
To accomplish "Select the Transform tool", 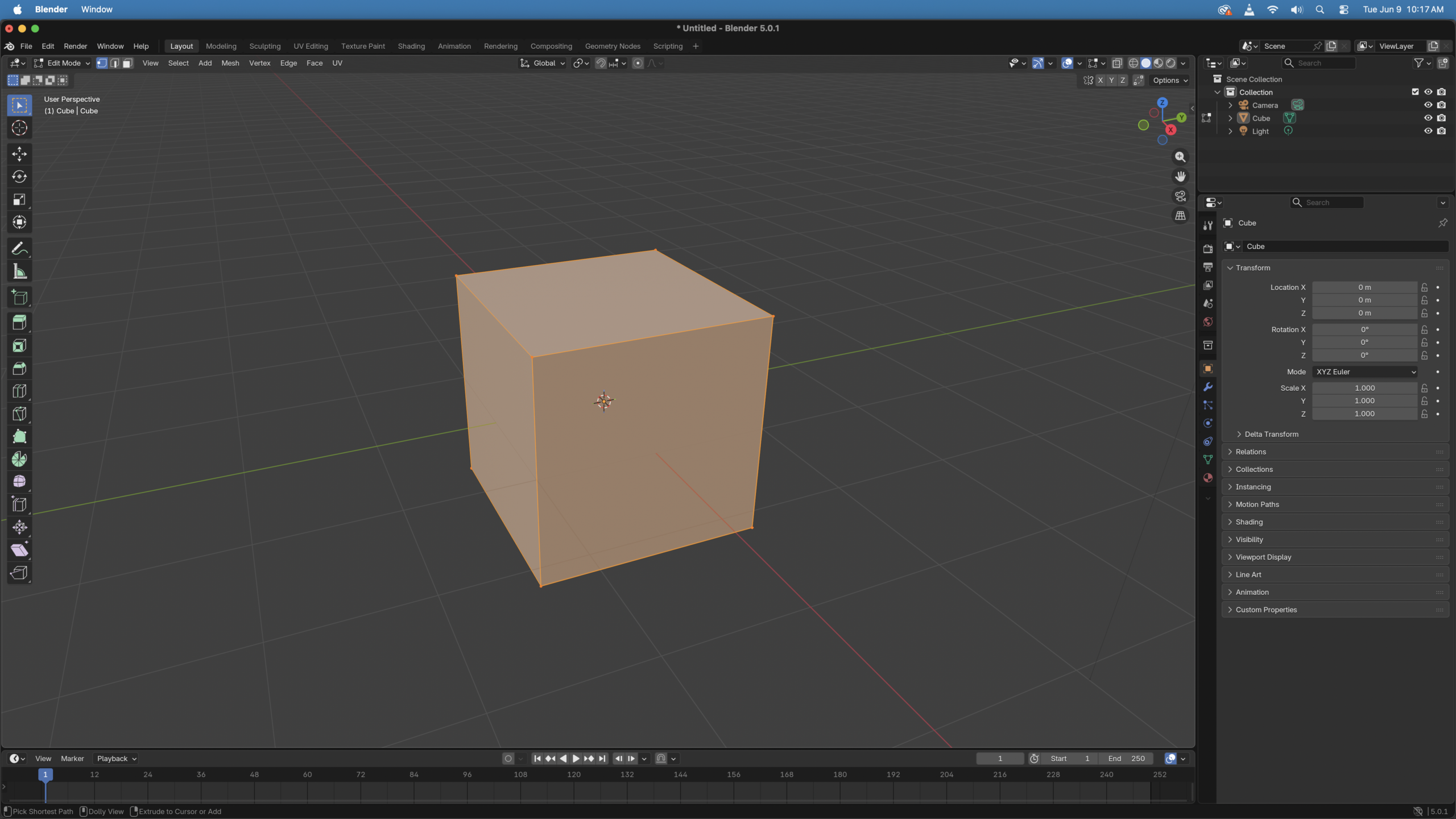I will pos(19,222).
